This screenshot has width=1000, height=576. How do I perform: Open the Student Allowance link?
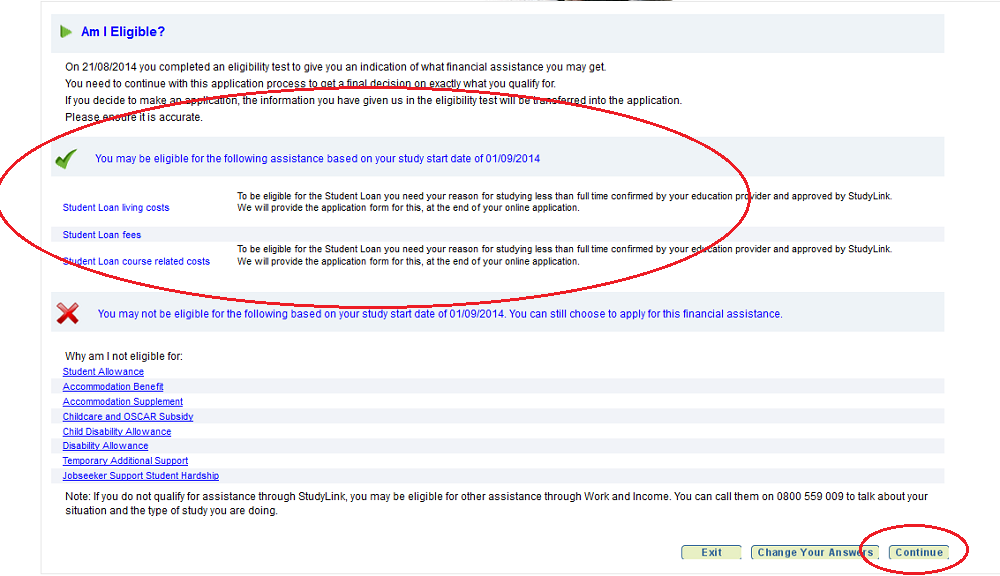(x=103, y=372)
